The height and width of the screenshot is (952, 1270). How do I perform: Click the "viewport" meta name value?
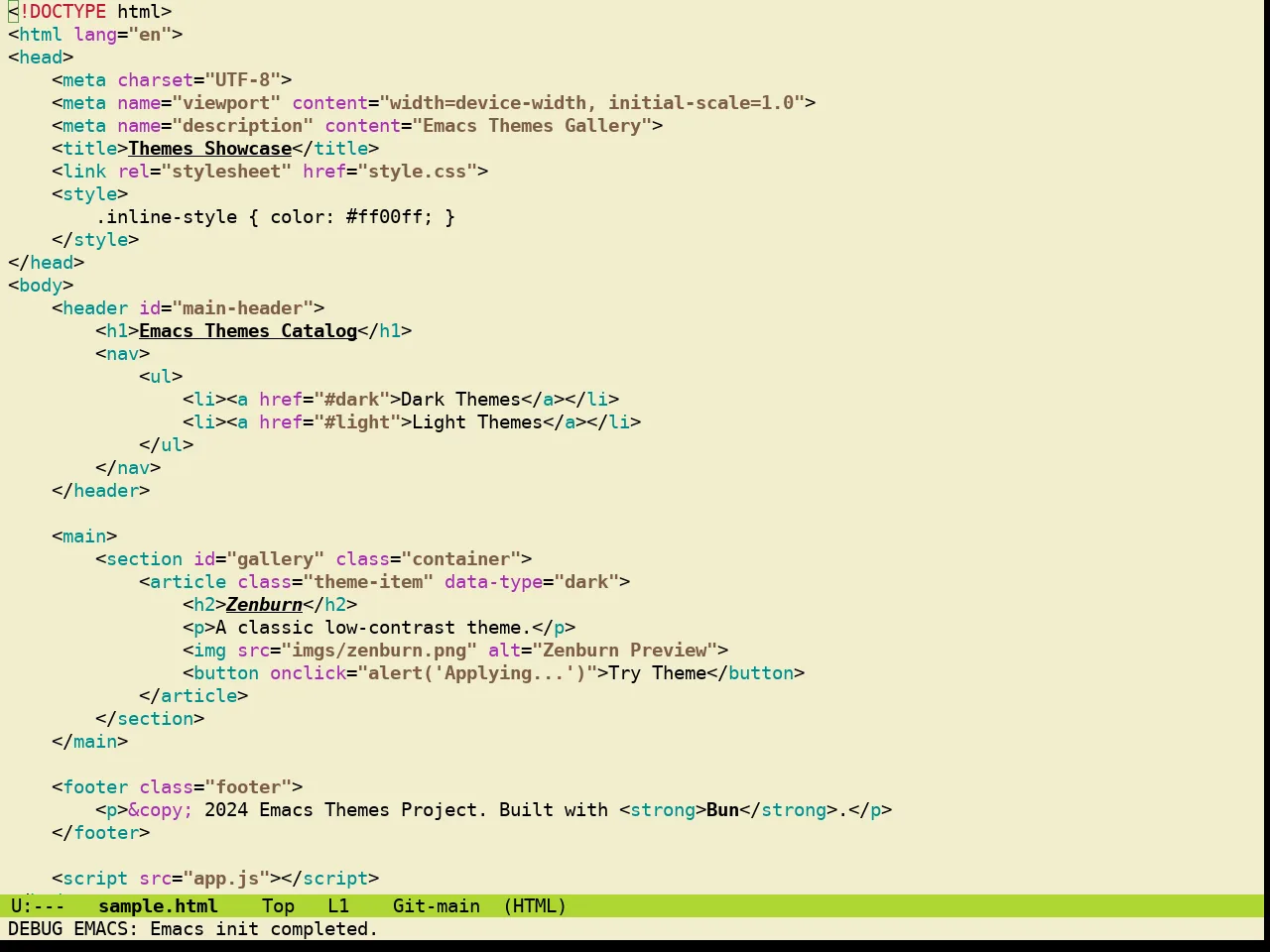[226, 103]
